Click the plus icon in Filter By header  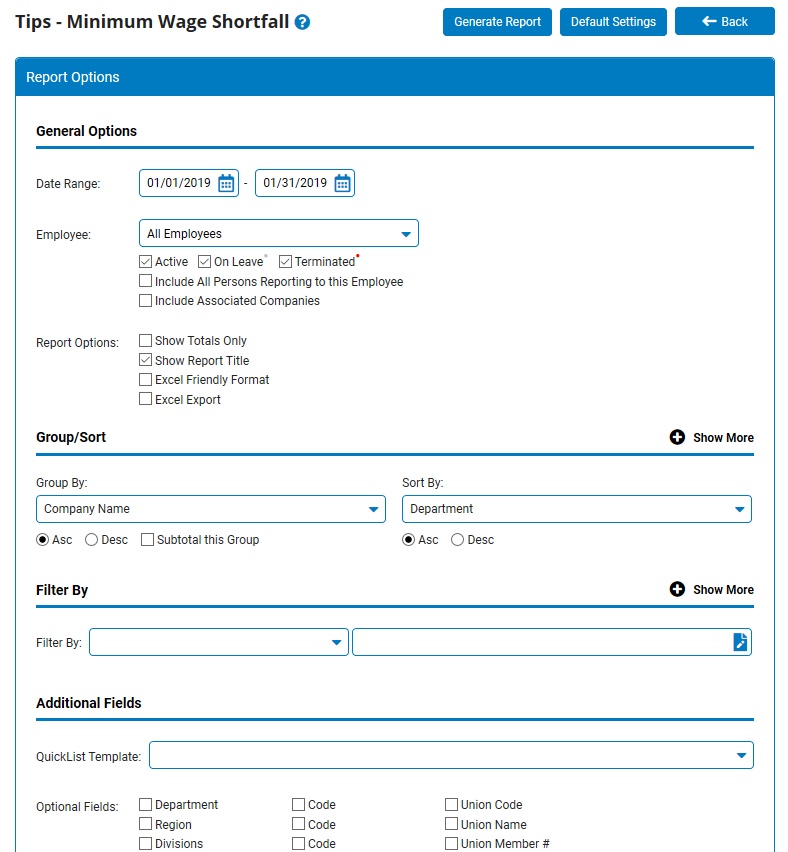pyautogui.click(x=677, y=590)
